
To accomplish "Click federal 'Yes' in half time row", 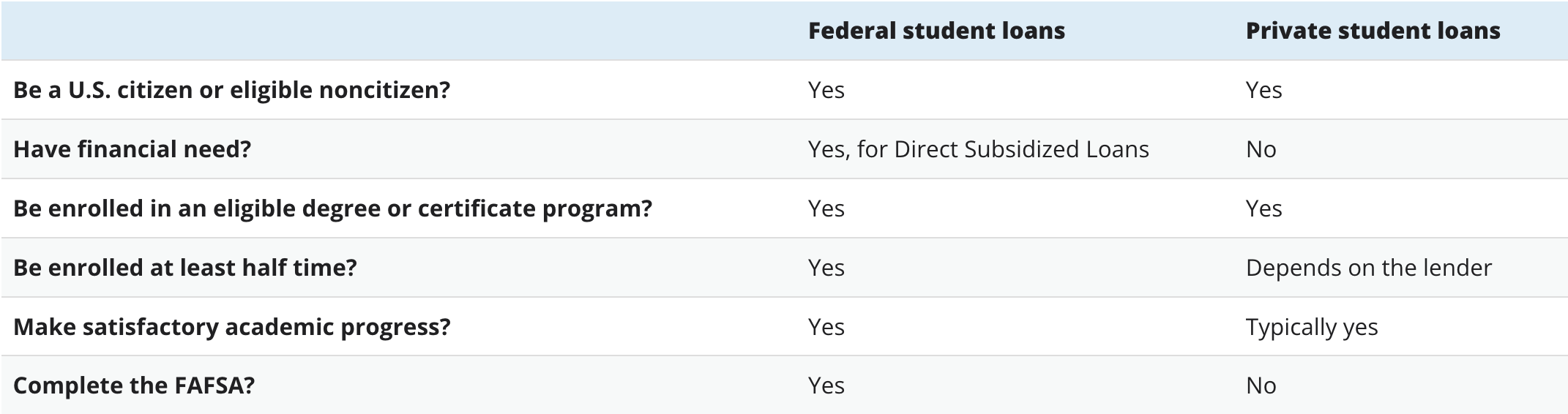I will [x=826, y=268].
